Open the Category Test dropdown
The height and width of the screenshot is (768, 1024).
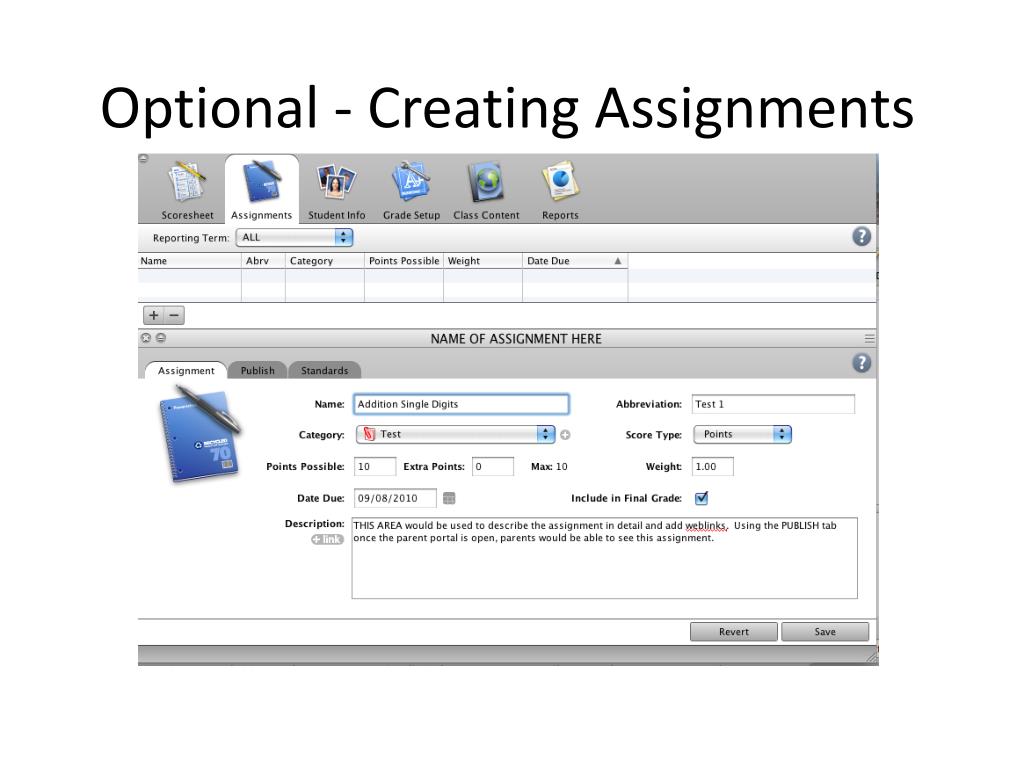click(455, 434)
